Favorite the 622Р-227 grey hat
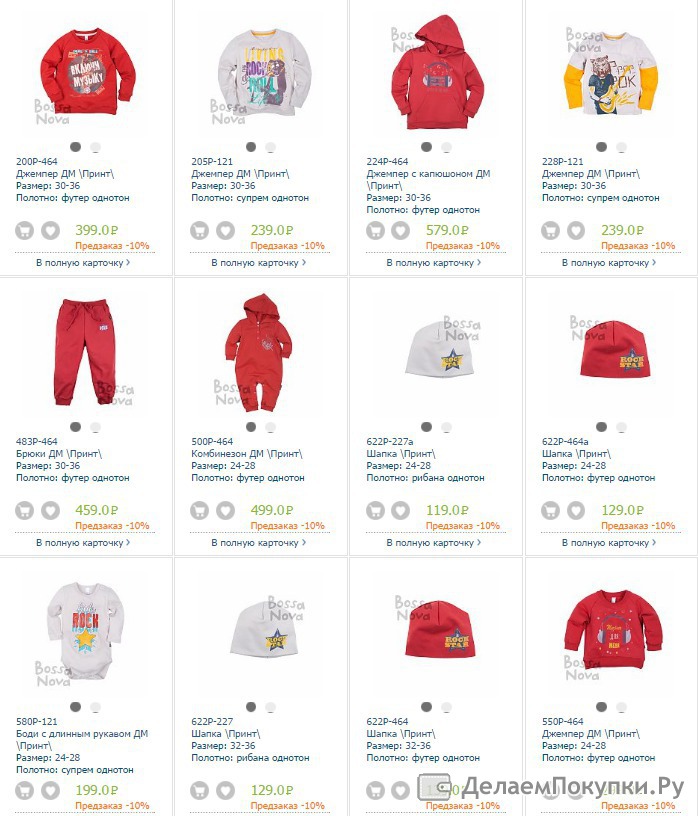Image resolution: width=698 pixels, height=816 pixels. click(225, 790)
